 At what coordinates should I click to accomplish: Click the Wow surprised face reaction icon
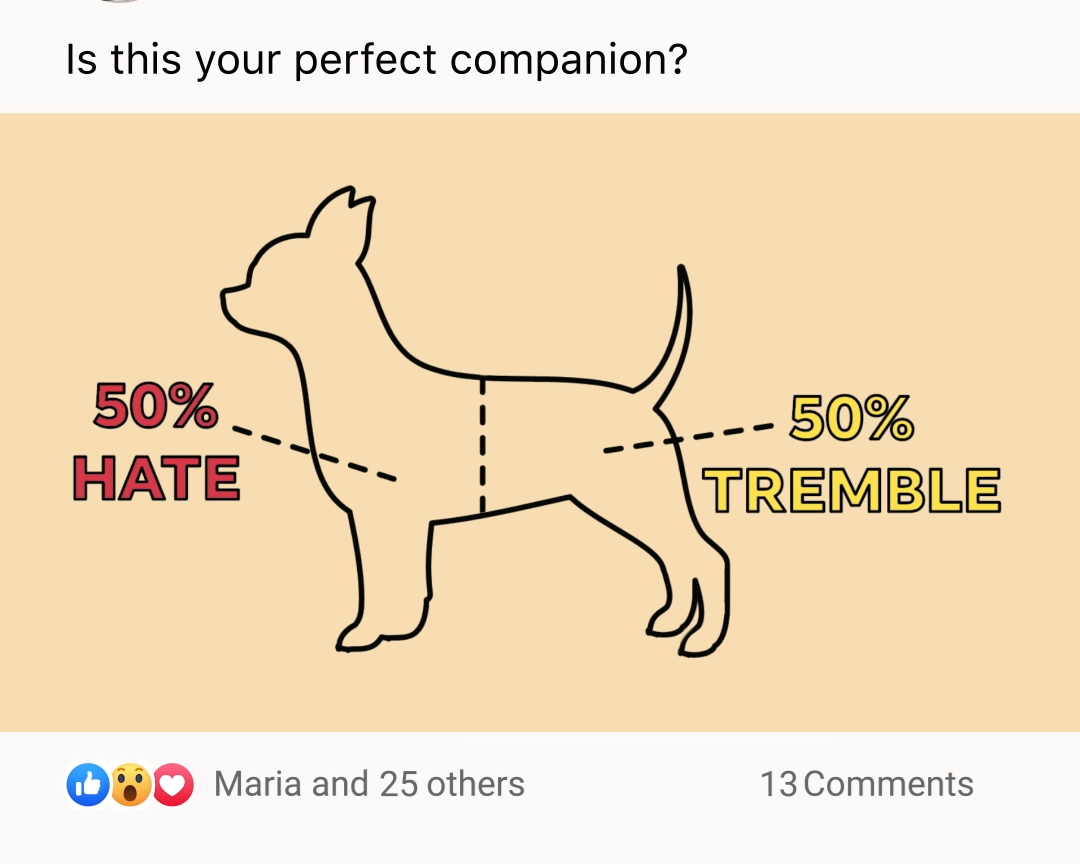(x=131, y=784)
